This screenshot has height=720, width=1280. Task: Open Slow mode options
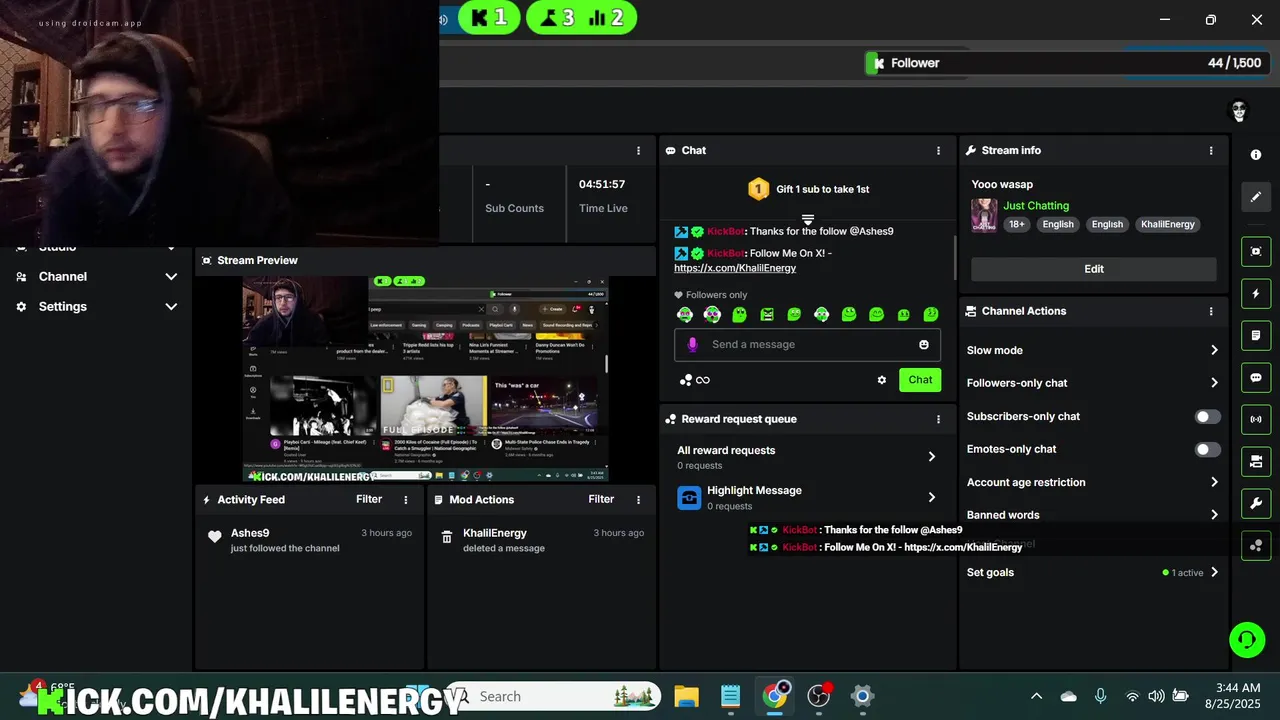pos(1094,350)
